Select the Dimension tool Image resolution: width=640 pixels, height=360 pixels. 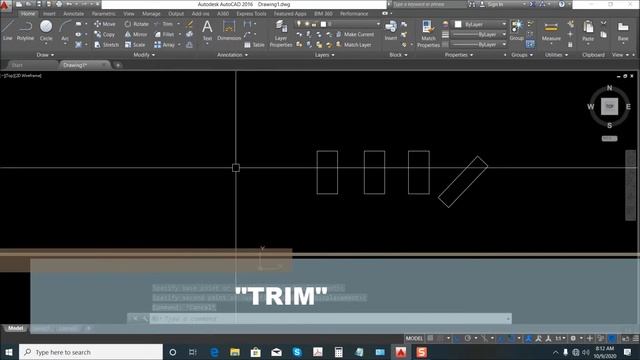(x=229, y=30)
